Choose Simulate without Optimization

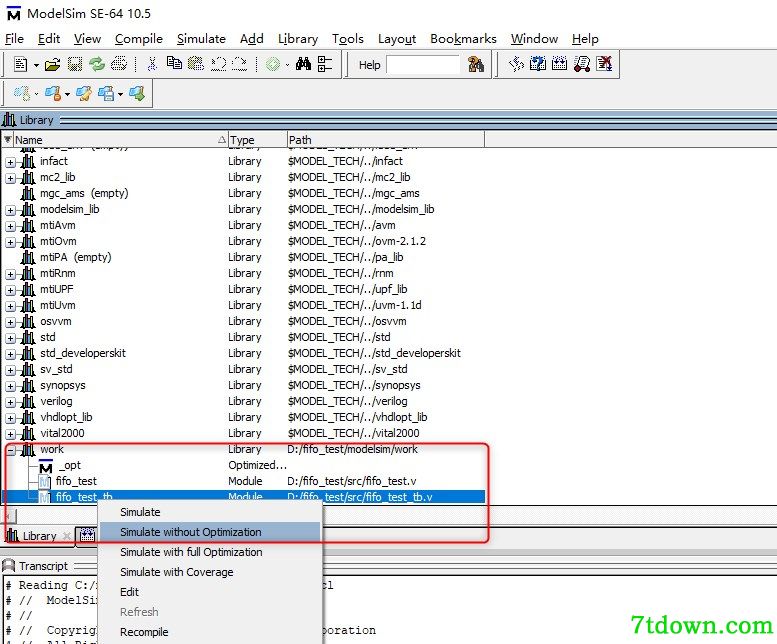[x=211, y=532]
